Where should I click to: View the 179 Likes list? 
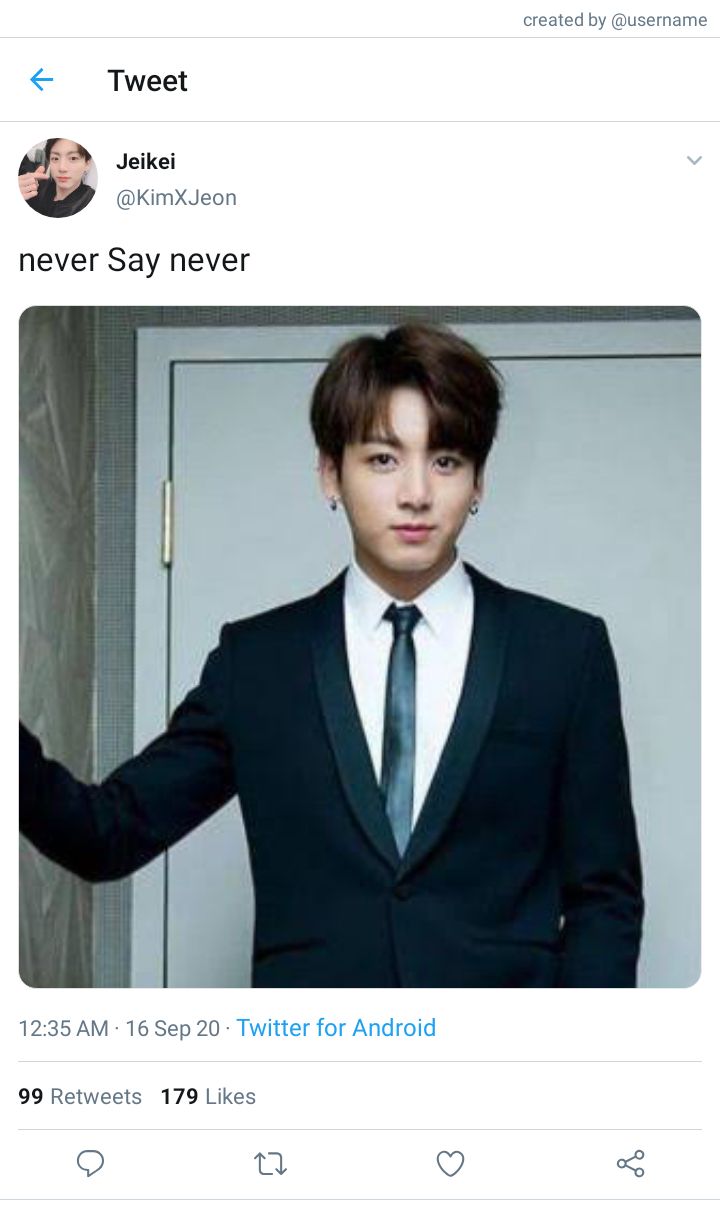tap(208, 1096)
